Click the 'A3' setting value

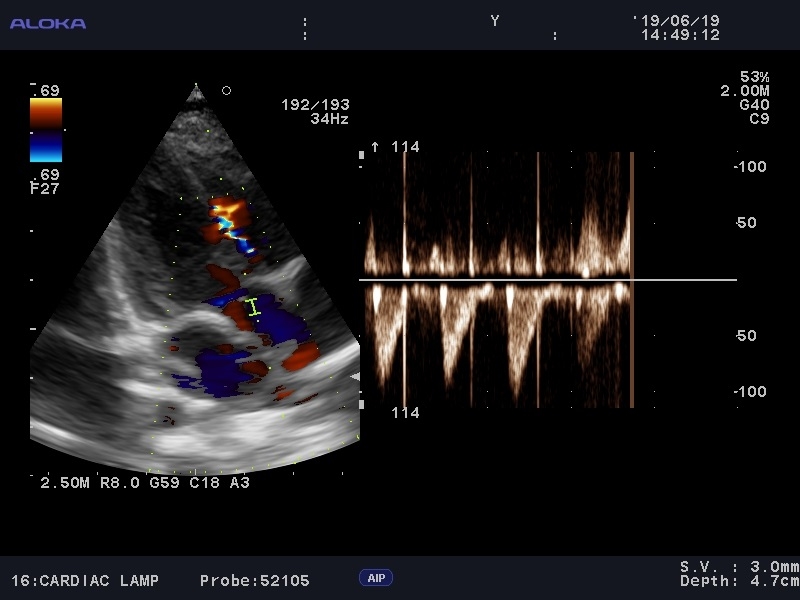click(x=239, y=482)
